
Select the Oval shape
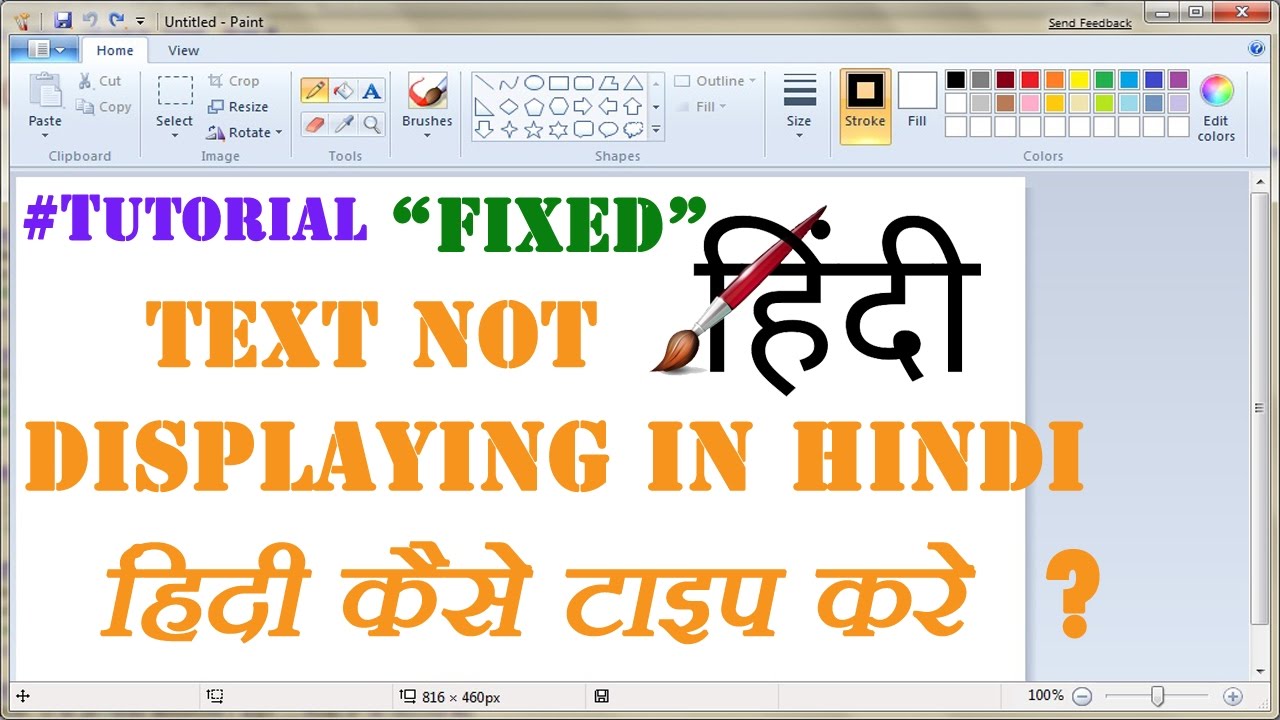tap(535, 82)
